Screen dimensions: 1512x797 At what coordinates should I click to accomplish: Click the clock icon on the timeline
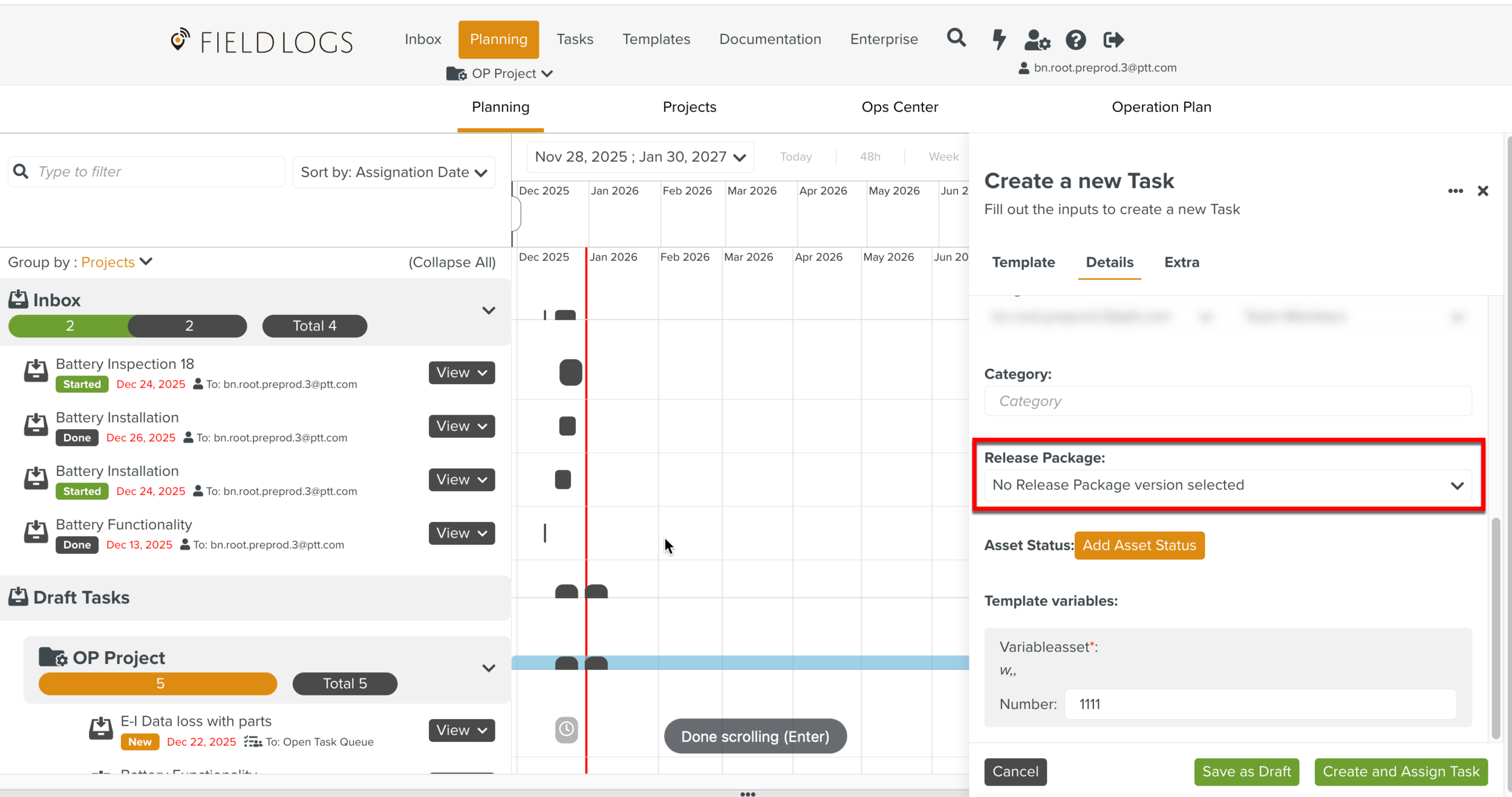click(566, 729)
